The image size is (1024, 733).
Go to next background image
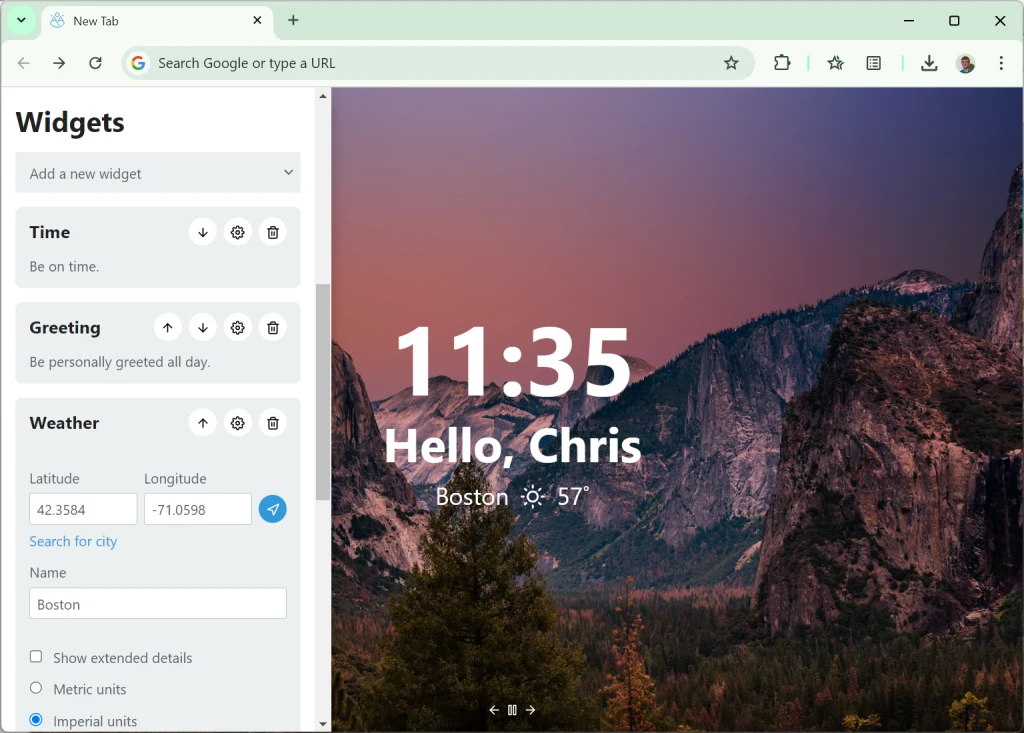[531, 710]
